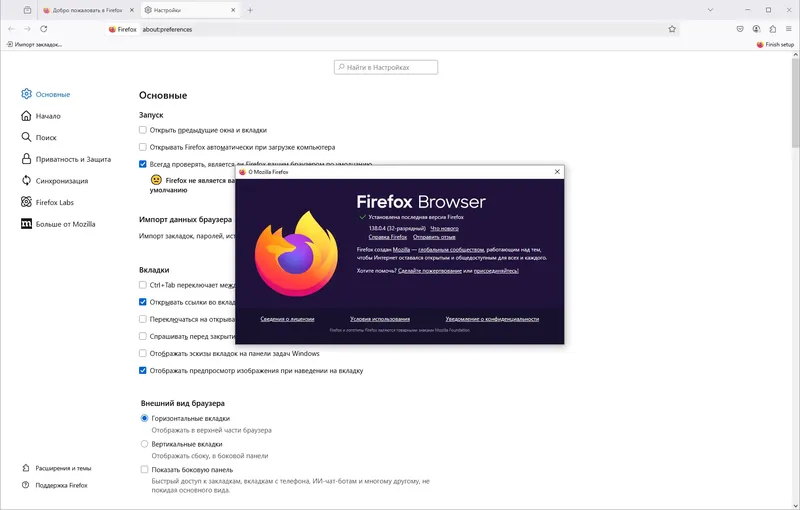Reload the page with refresh icon
Viewport: 800px width, 510px height.
click(x=44, y=29)
